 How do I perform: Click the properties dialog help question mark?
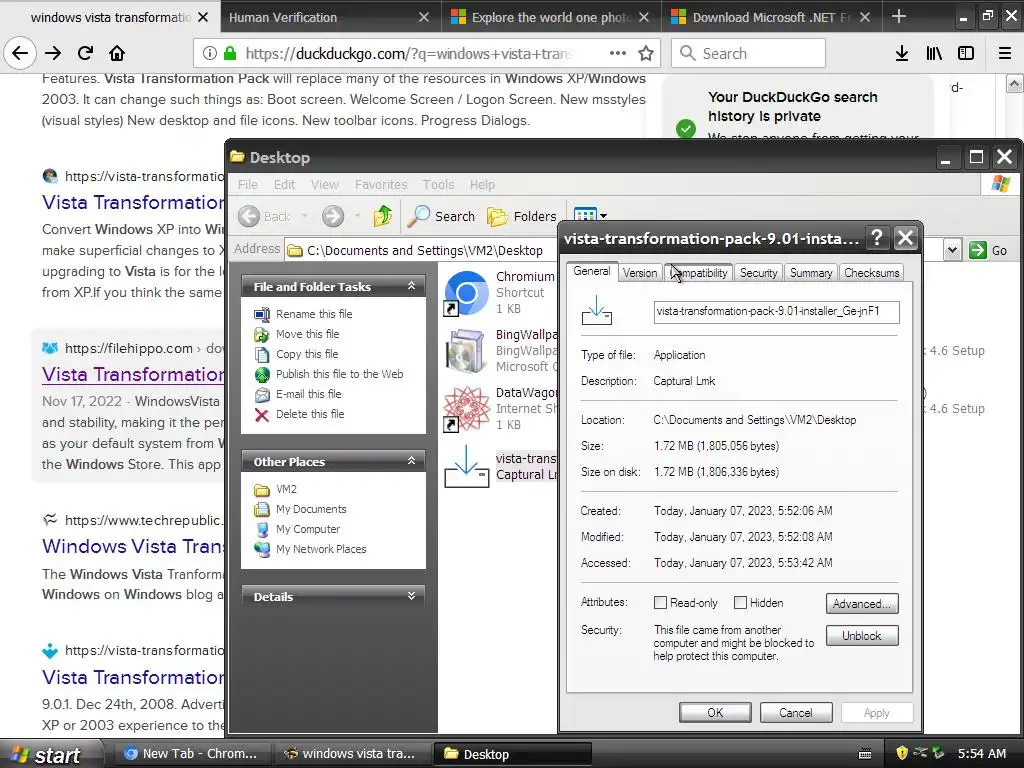pyautogui.click(x=877, y=238)
